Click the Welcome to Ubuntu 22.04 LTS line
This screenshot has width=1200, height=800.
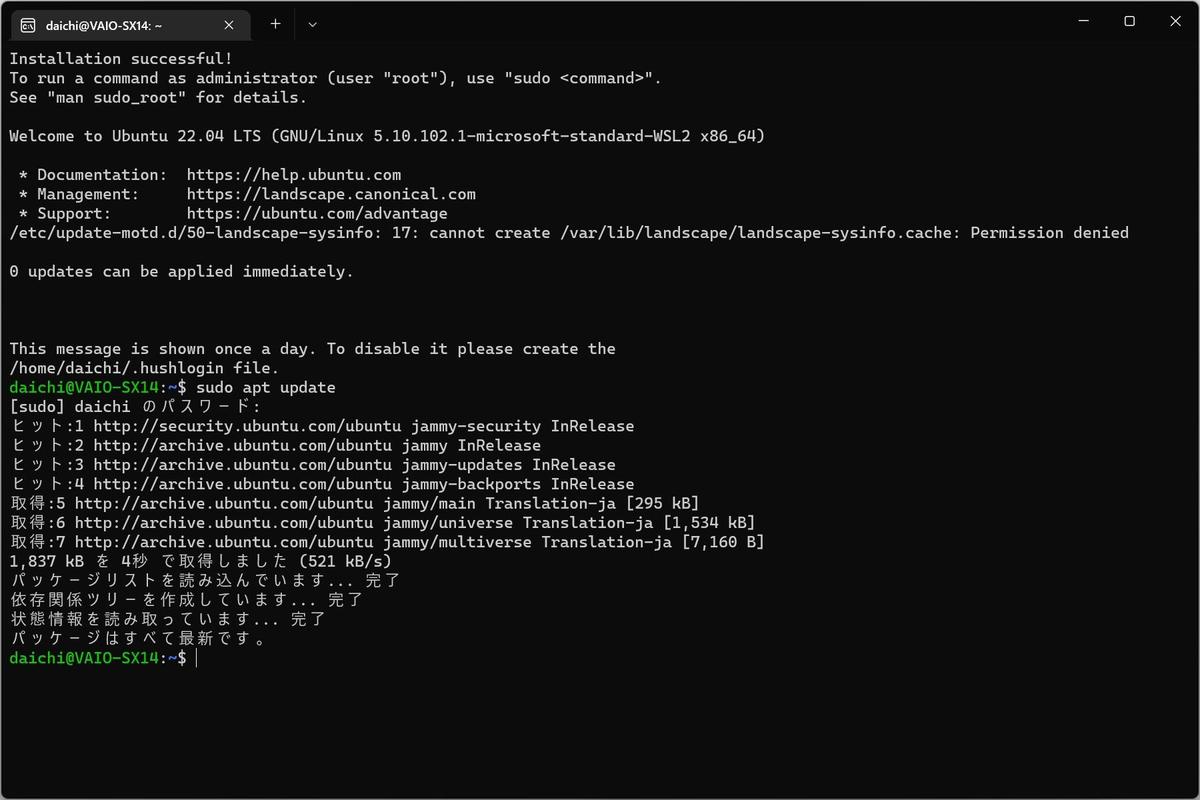[x=387, y=136]
